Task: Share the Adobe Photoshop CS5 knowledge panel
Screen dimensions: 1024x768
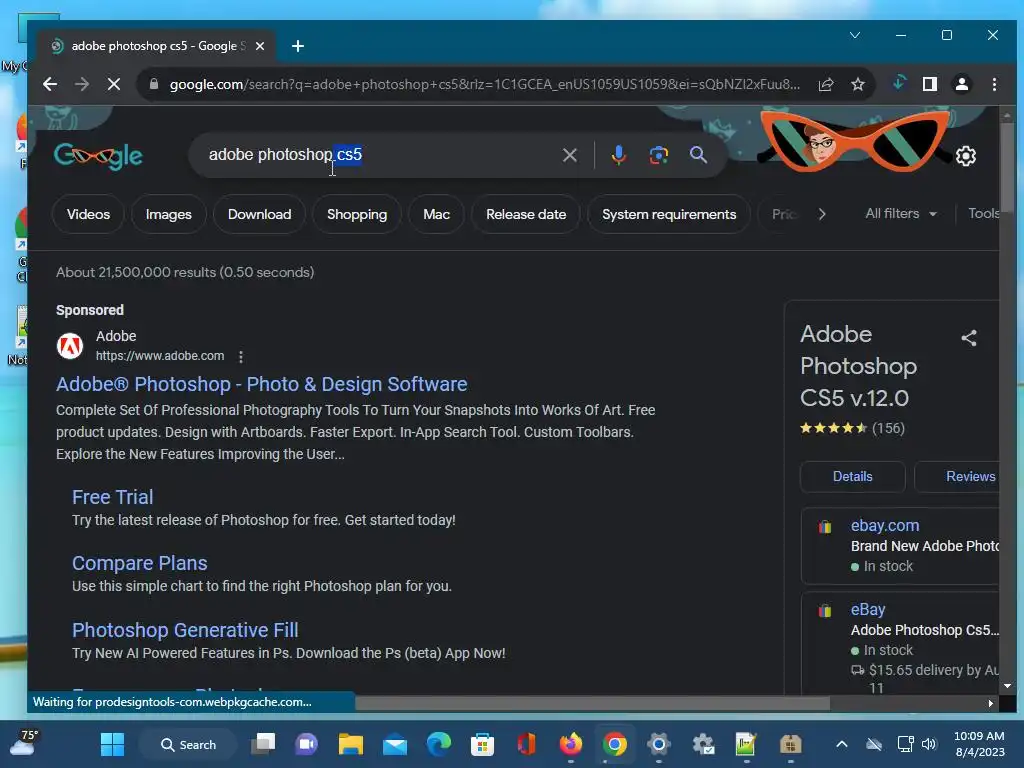Action: 969,338
